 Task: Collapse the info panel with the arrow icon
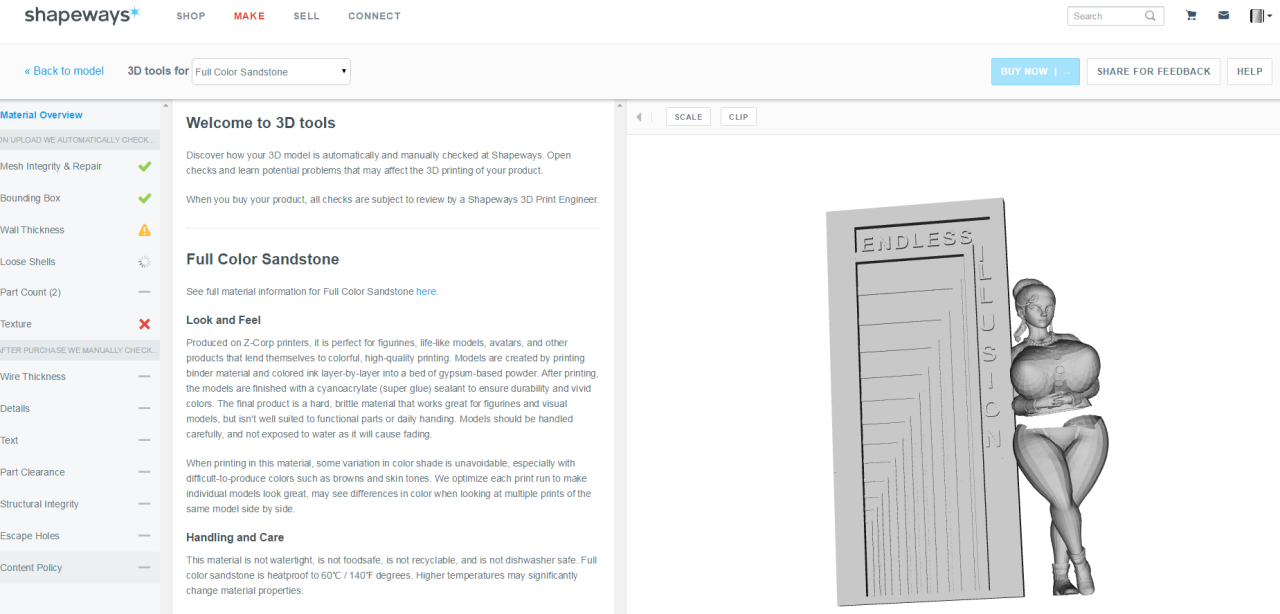639,117
